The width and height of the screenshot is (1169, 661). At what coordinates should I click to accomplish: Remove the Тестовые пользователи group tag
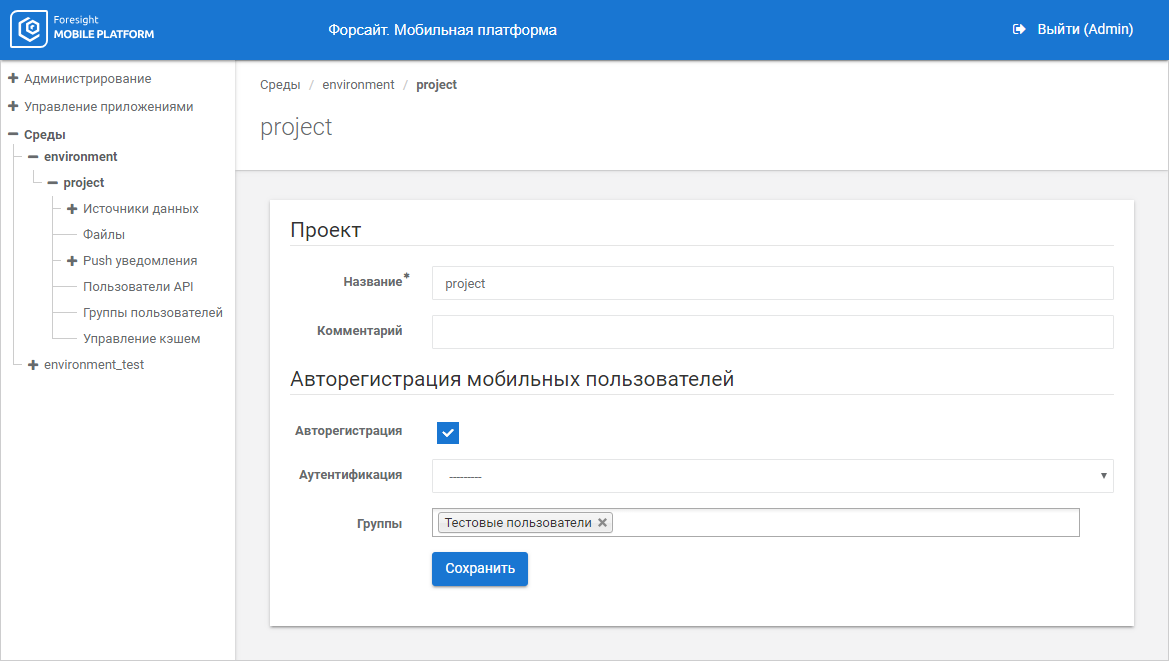pos(603,523)
